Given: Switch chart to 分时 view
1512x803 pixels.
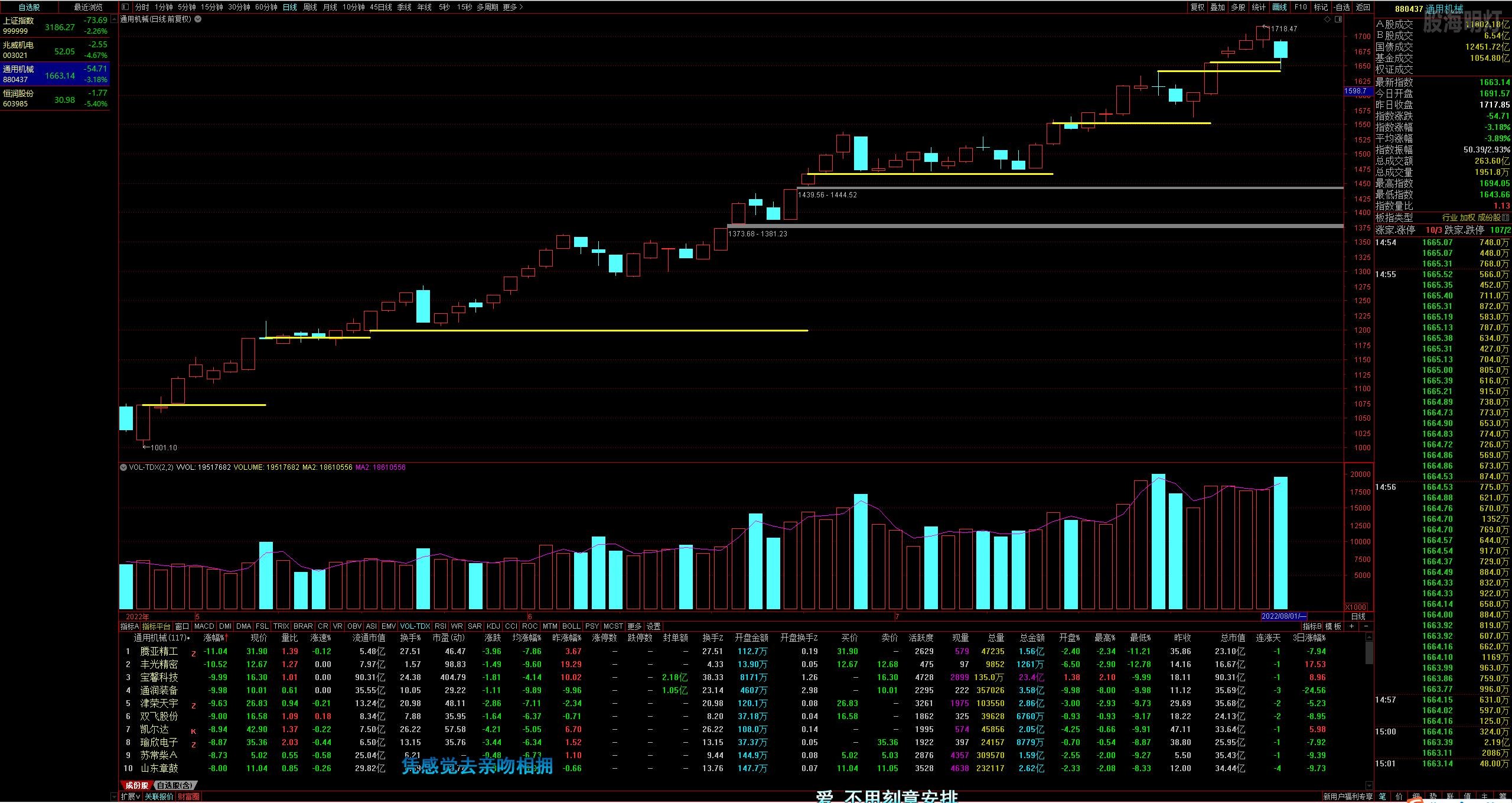Looking at the screenshot, I should (x=142, y=7).
